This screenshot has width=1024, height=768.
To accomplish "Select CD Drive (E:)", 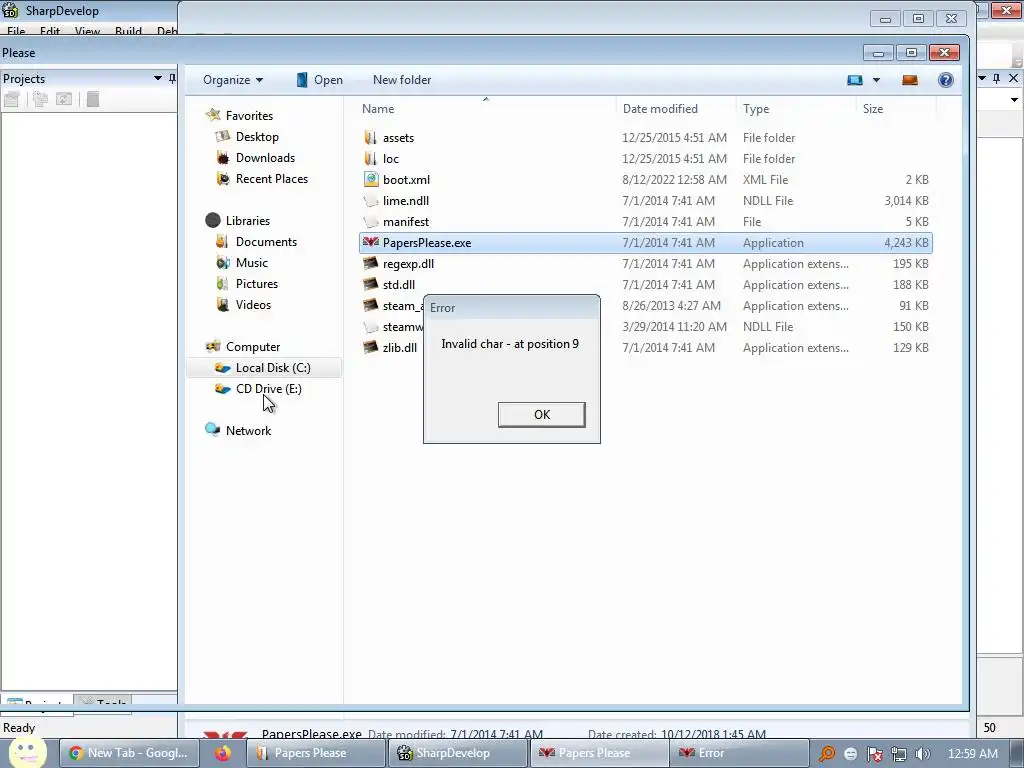I will point(268,389).
